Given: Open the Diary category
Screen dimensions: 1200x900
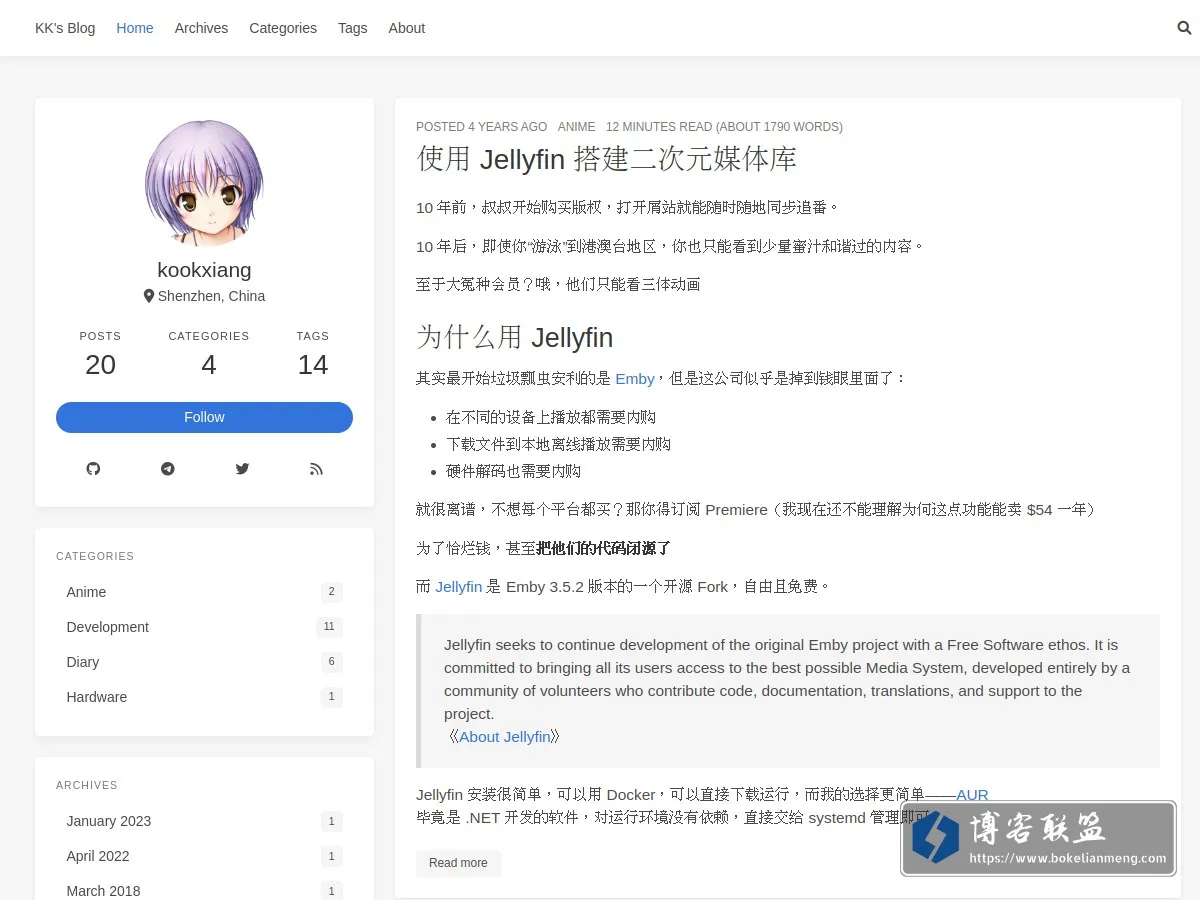Looking at the screenshot, I should 204,662.
